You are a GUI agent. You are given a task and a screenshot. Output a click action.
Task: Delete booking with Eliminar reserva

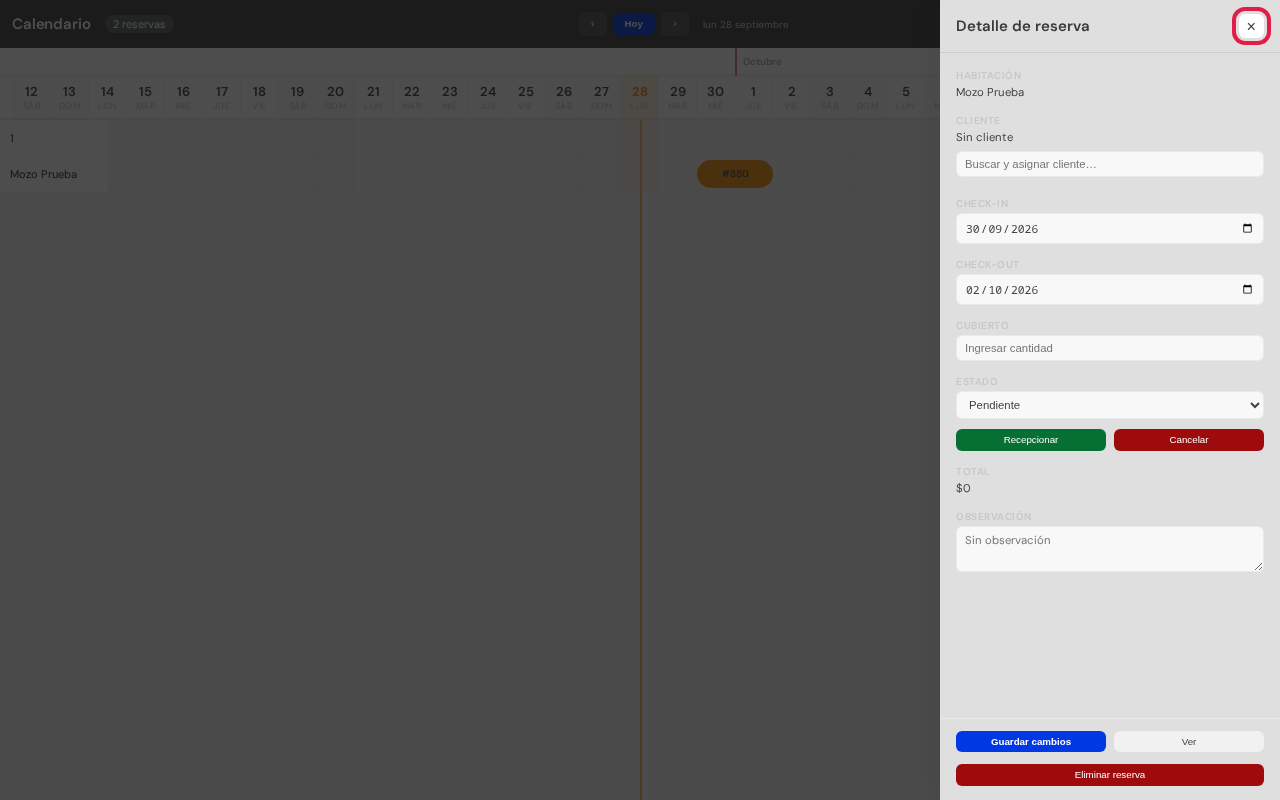(1110, 775)
